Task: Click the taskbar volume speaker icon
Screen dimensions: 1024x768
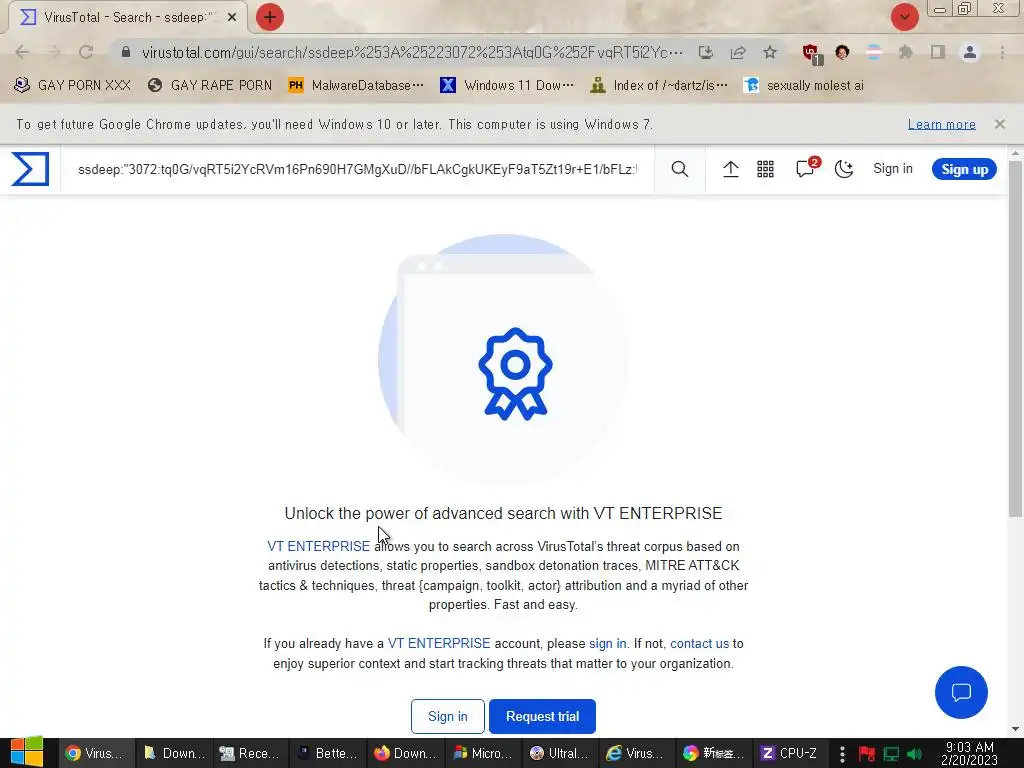Action: click(914, 754)
